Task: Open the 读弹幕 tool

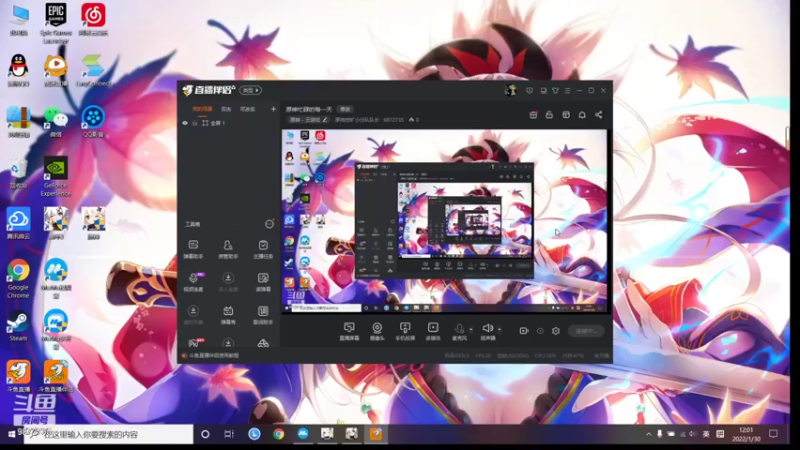Action: click(263, 282)
